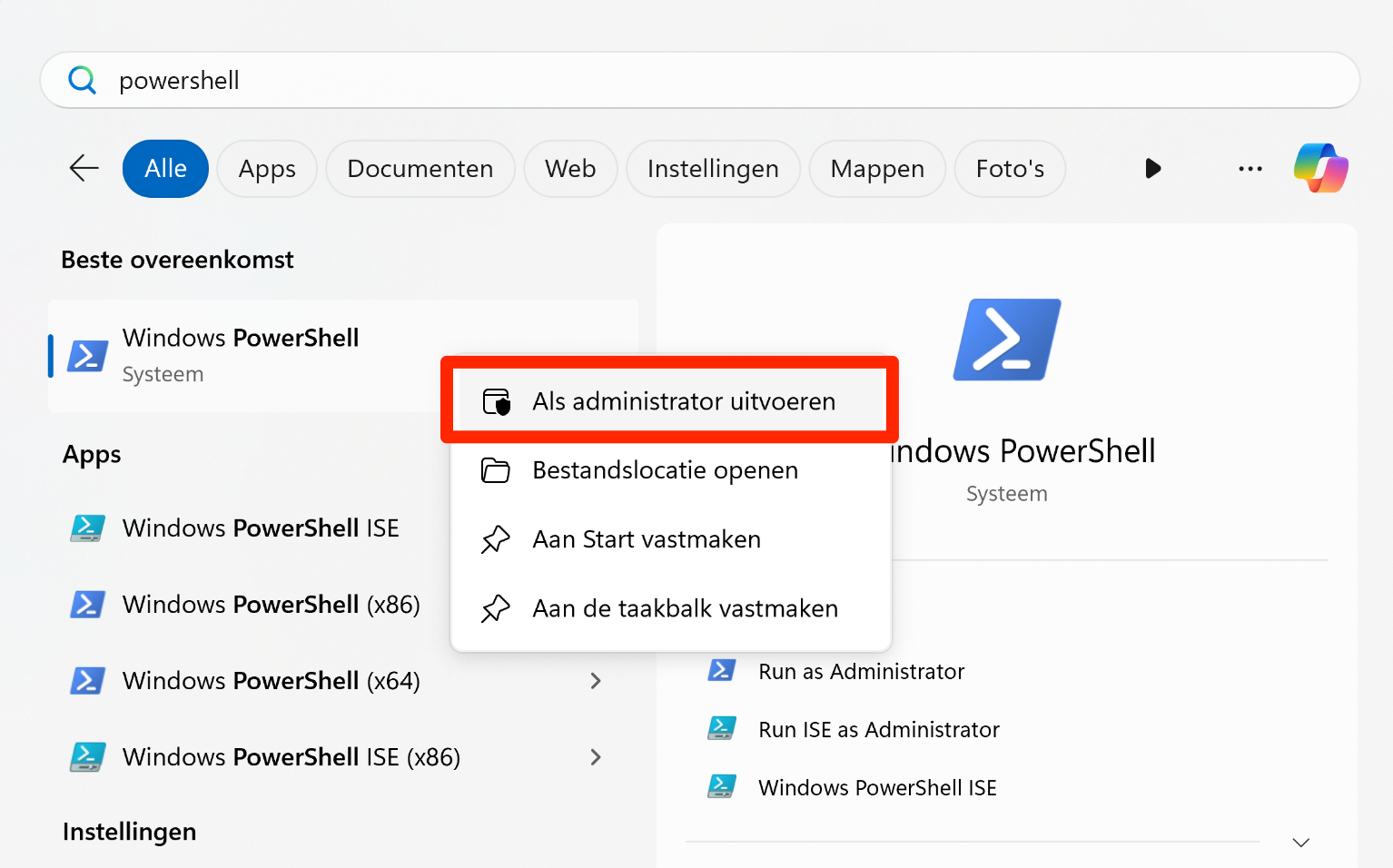The image size is (1393, 868).
Task: Click the Instellingen section heading
Action: click(129, 832)
